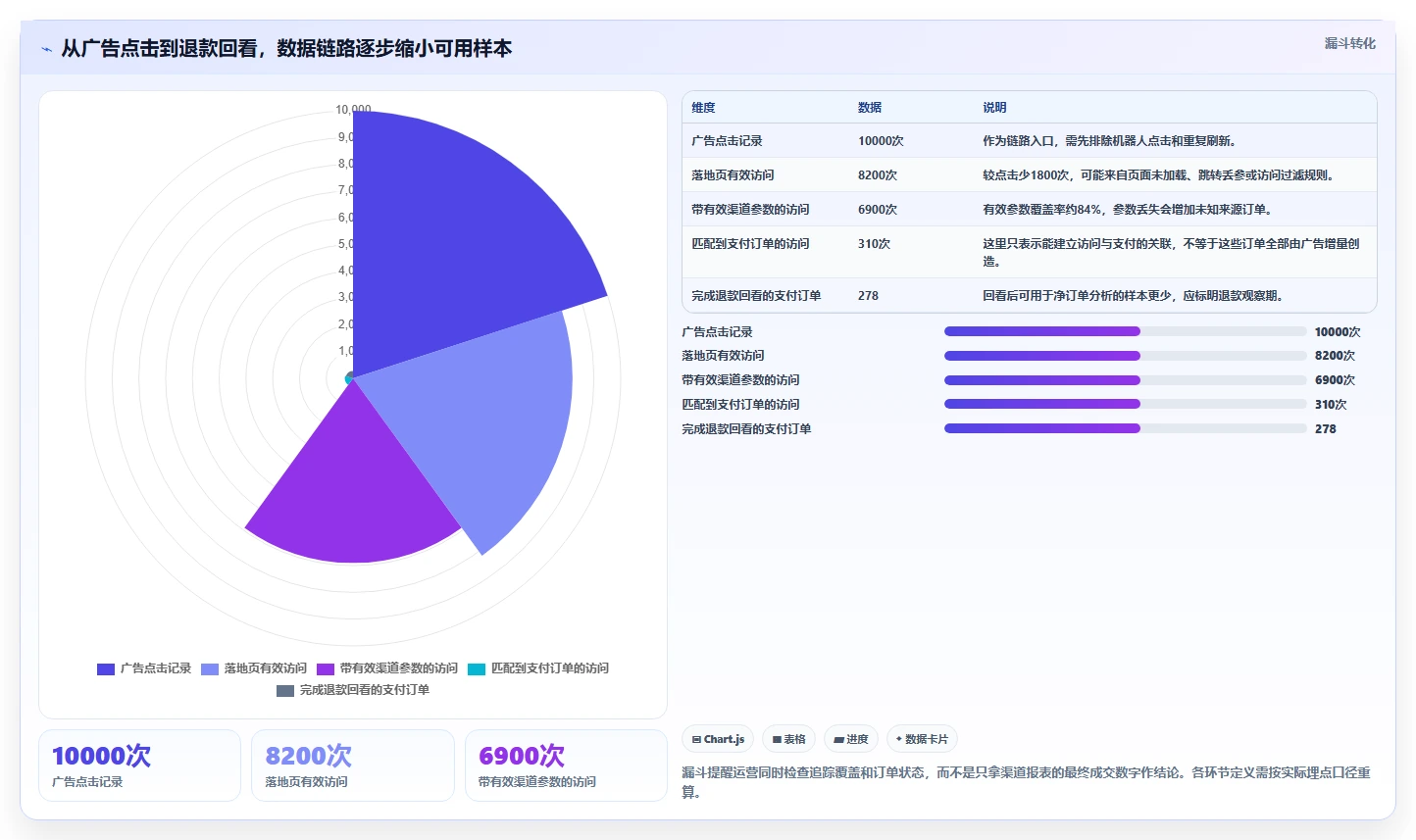Toggle 广告点击记录 legend color box
The image size is (1416, 840).
tap(106, 668)
